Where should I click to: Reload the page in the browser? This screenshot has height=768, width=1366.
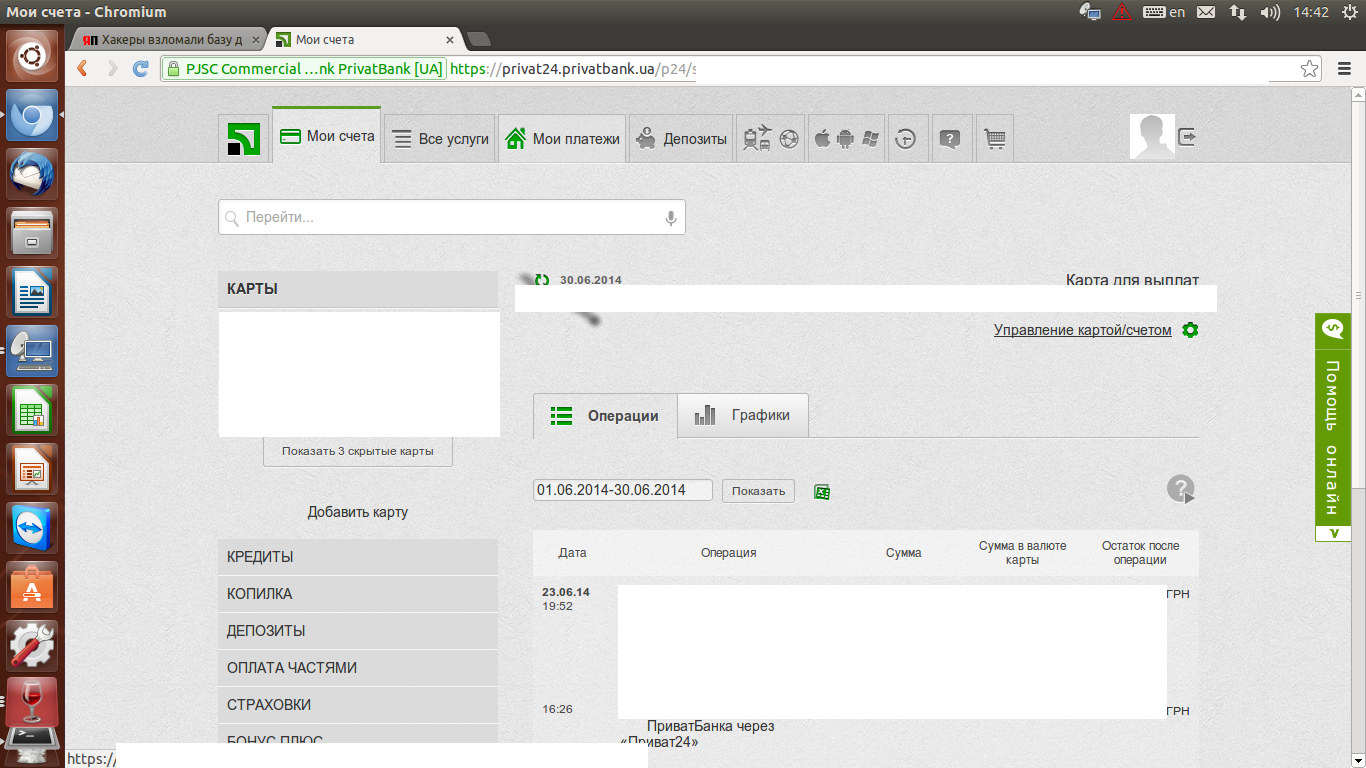141,69
